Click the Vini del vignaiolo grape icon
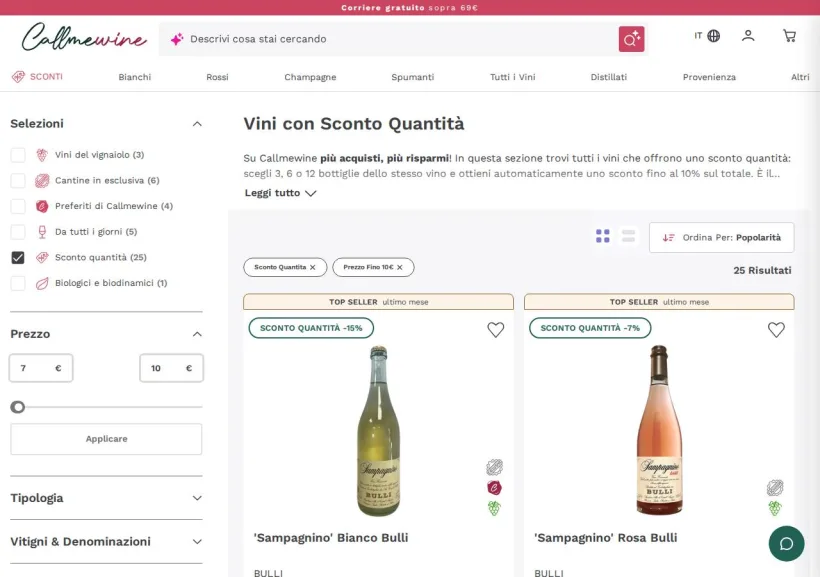 coord(42,155)
